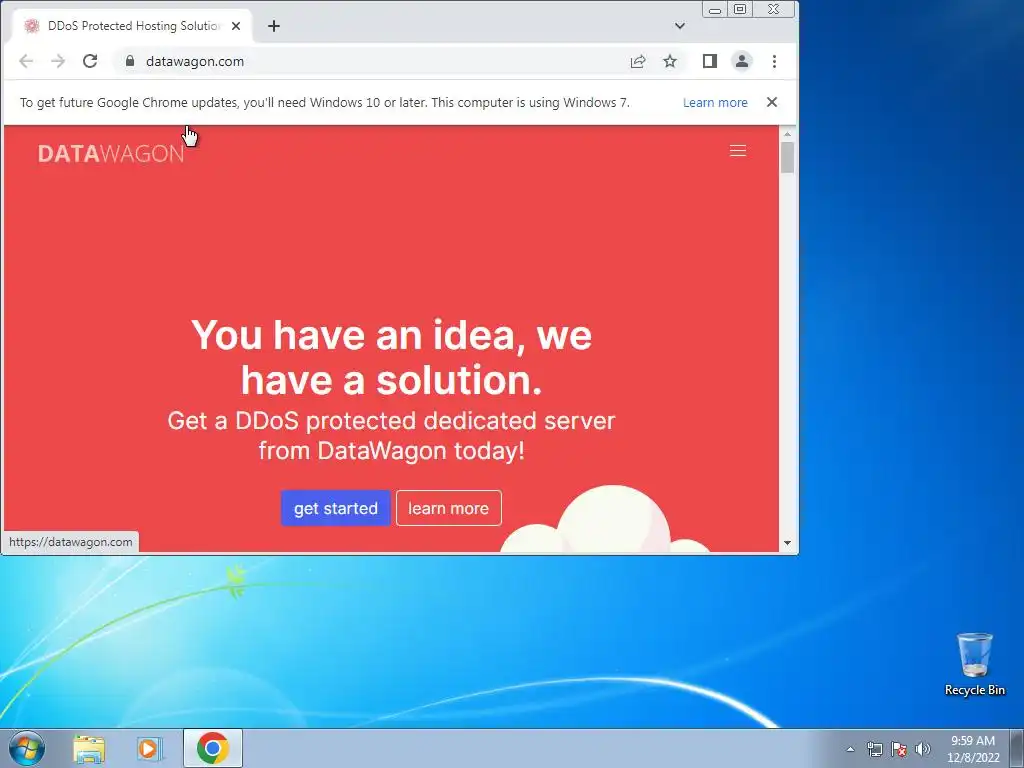Close the DDoS Protected Hosting tab
Image resolution: width=1024 pixels, height=768 pixels.
coord(236,26)
